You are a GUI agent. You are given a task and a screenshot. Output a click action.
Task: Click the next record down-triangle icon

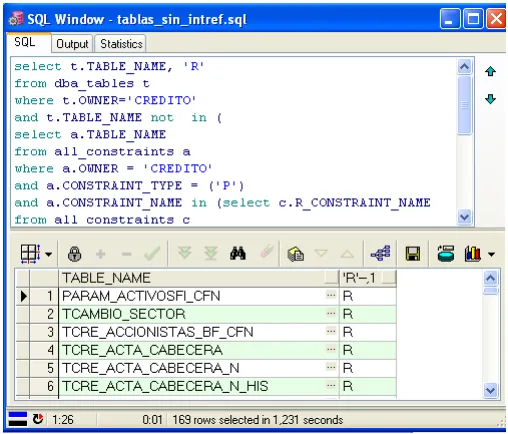click(x=321, y=254)
